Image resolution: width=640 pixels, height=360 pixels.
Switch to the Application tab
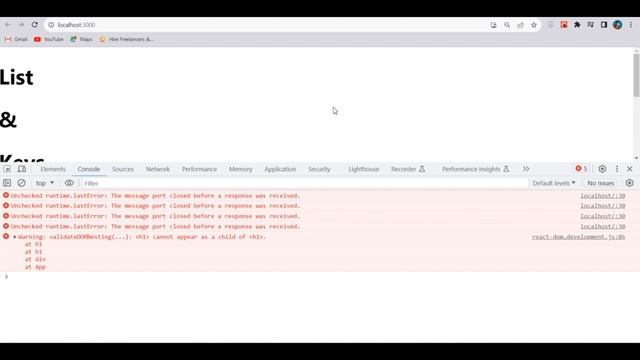tap(280, 169)
